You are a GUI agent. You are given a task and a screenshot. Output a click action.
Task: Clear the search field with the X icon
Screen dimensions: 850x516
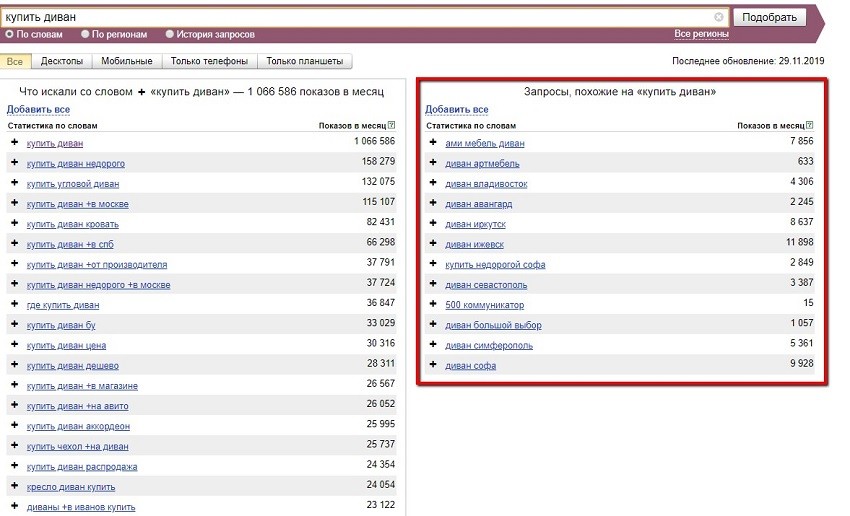[719, 17]
